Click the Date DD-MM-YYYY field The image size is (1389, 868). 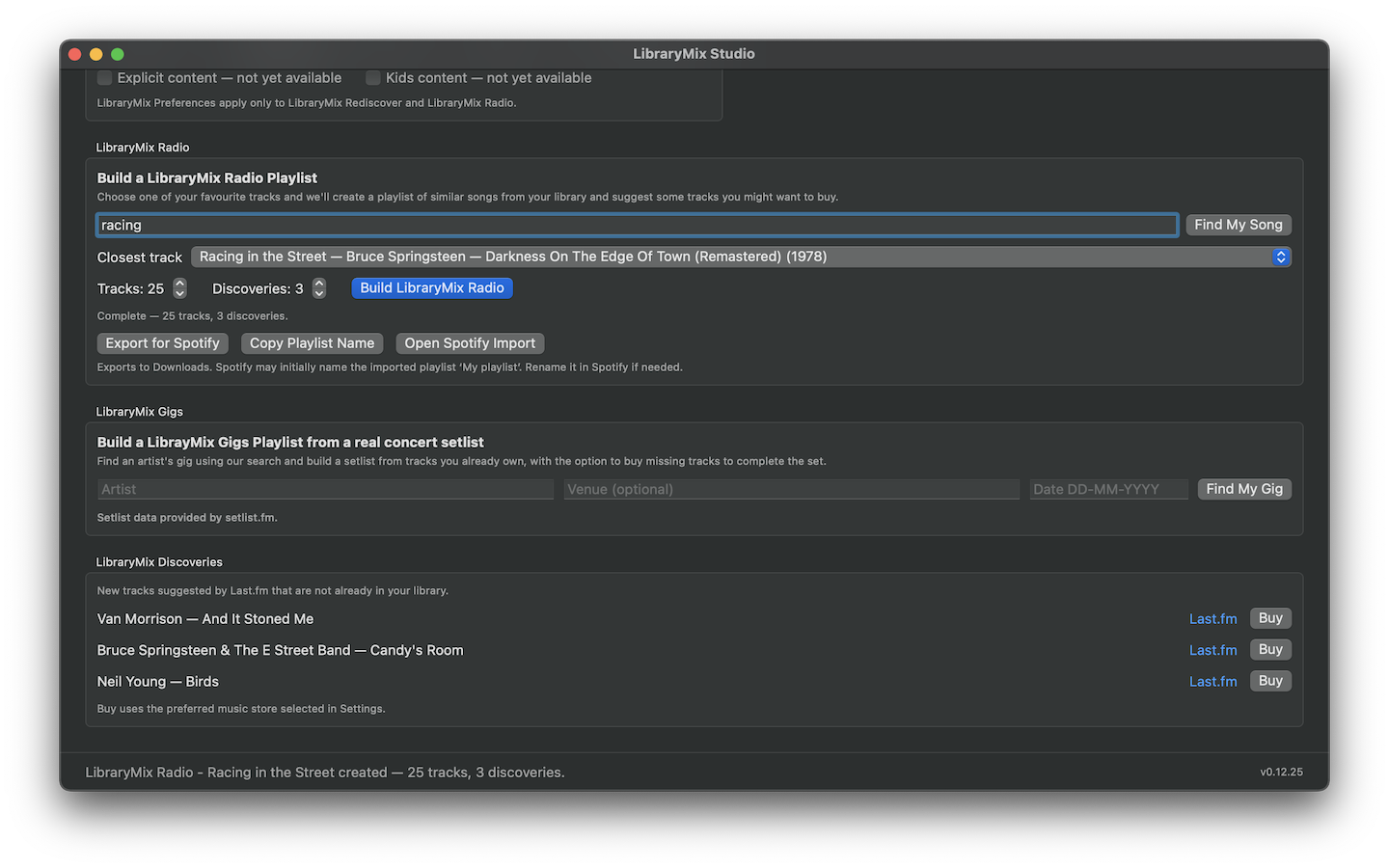pyautogui.click(x=1108, y=489)
